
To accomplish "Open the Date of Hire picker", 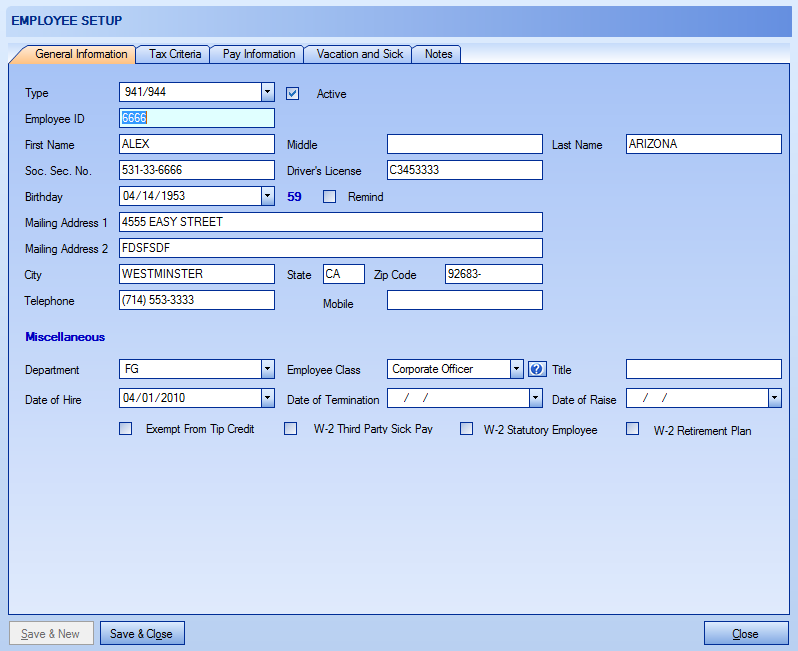I will [x=267, y=398].
